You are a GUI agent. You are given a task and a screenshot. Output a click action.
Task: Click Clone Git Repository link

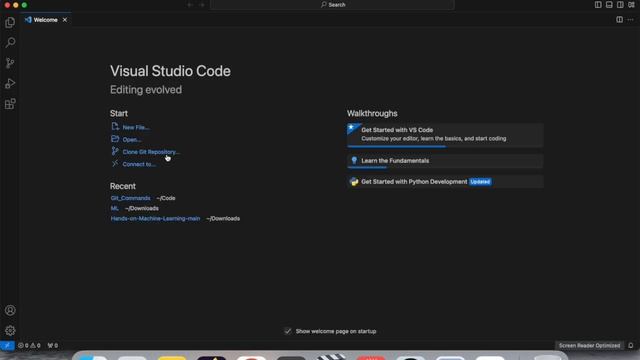[151, 152]
